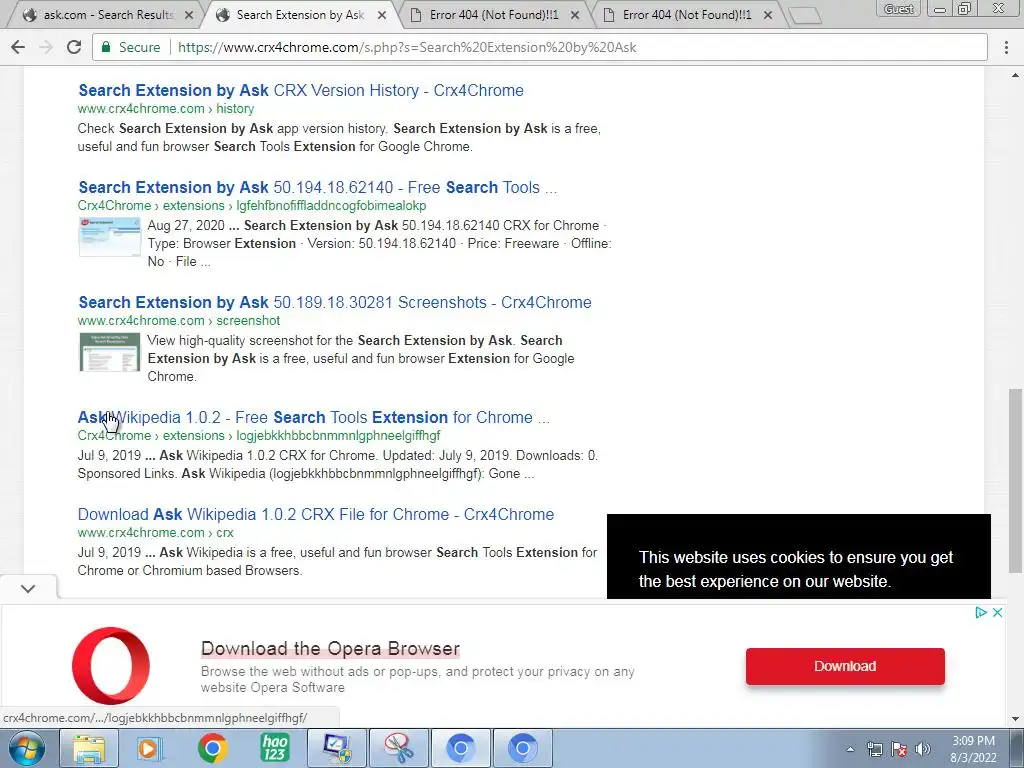This screenshot has height=768, width=1024.
Task: Collapse the bottom ad with chevron
Action: click(x=27, y=588)
